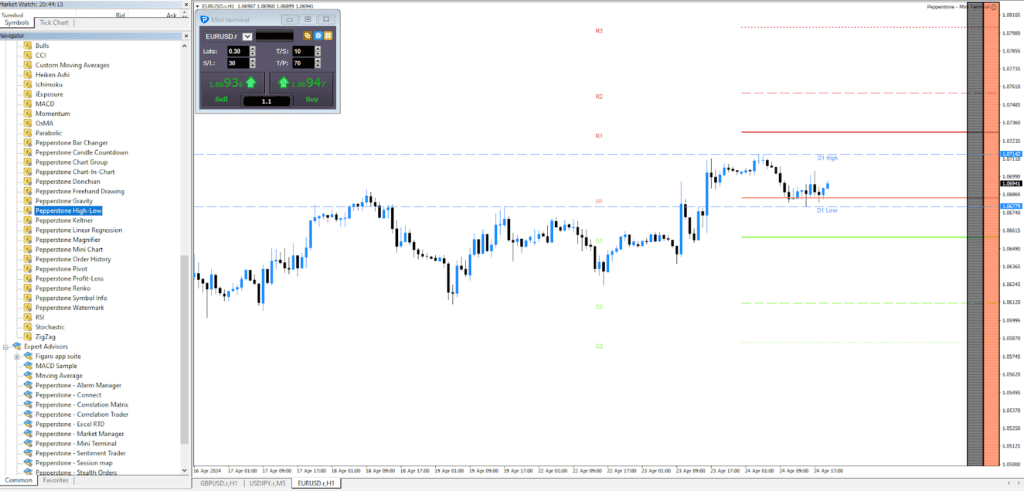1024x491 pixels.
Task: Open the blue settings gear in Mini terminal
Action: (x=318, y=36)
